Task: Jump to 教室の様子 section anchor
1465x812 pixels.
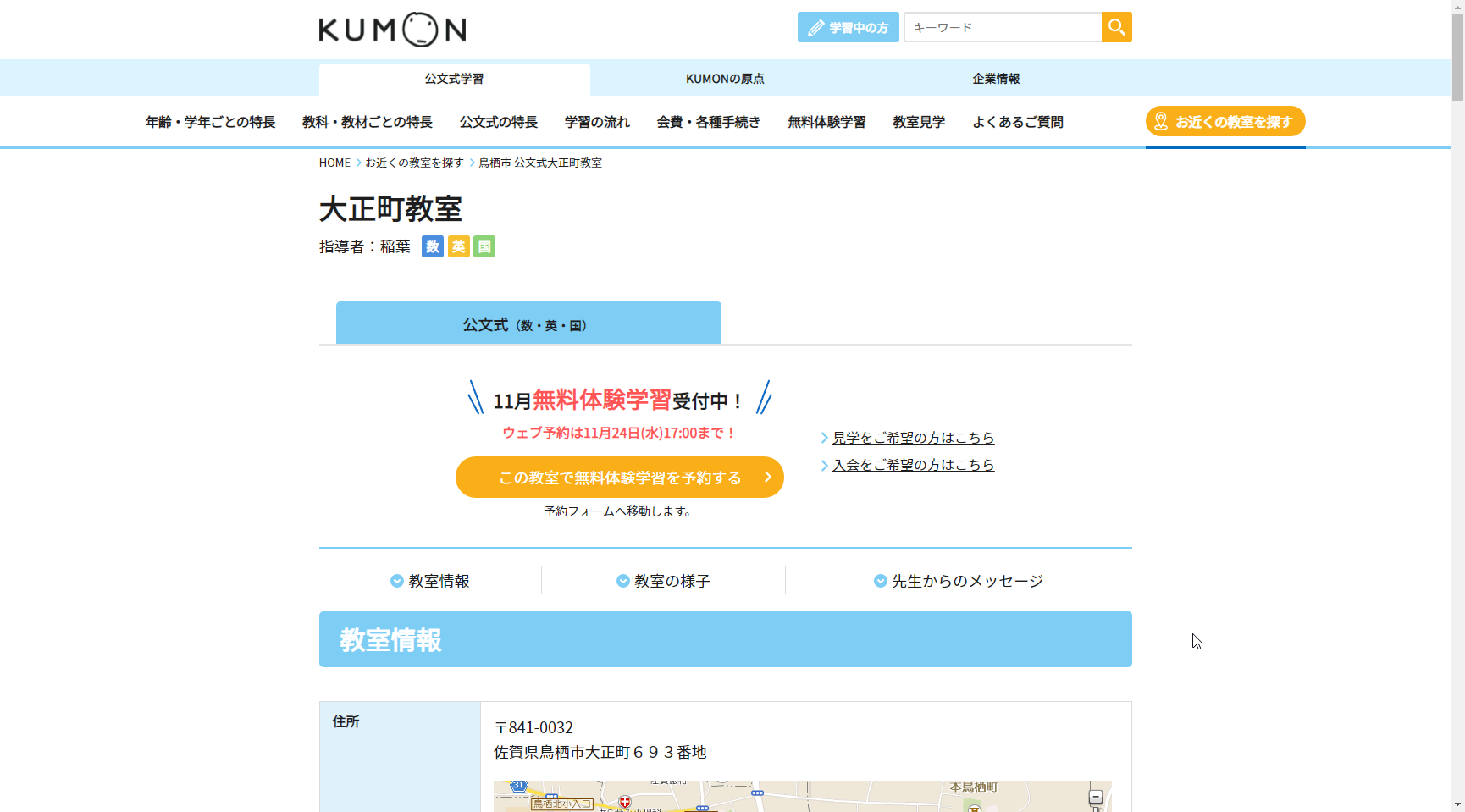Action: tap(663, 581)
